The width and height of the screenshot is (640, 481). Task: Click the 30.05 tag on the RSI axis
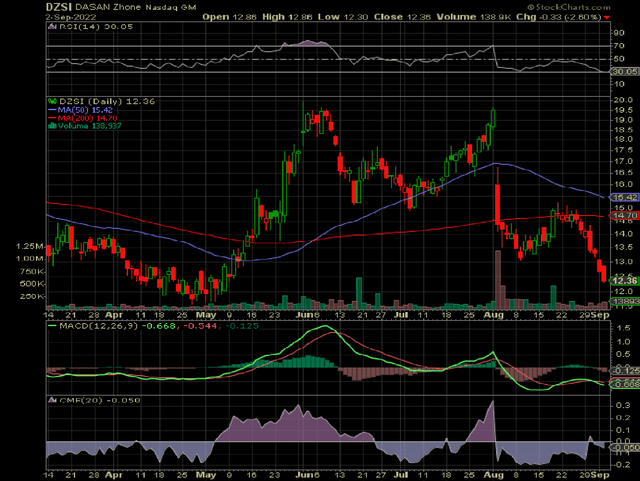[624, 71]
